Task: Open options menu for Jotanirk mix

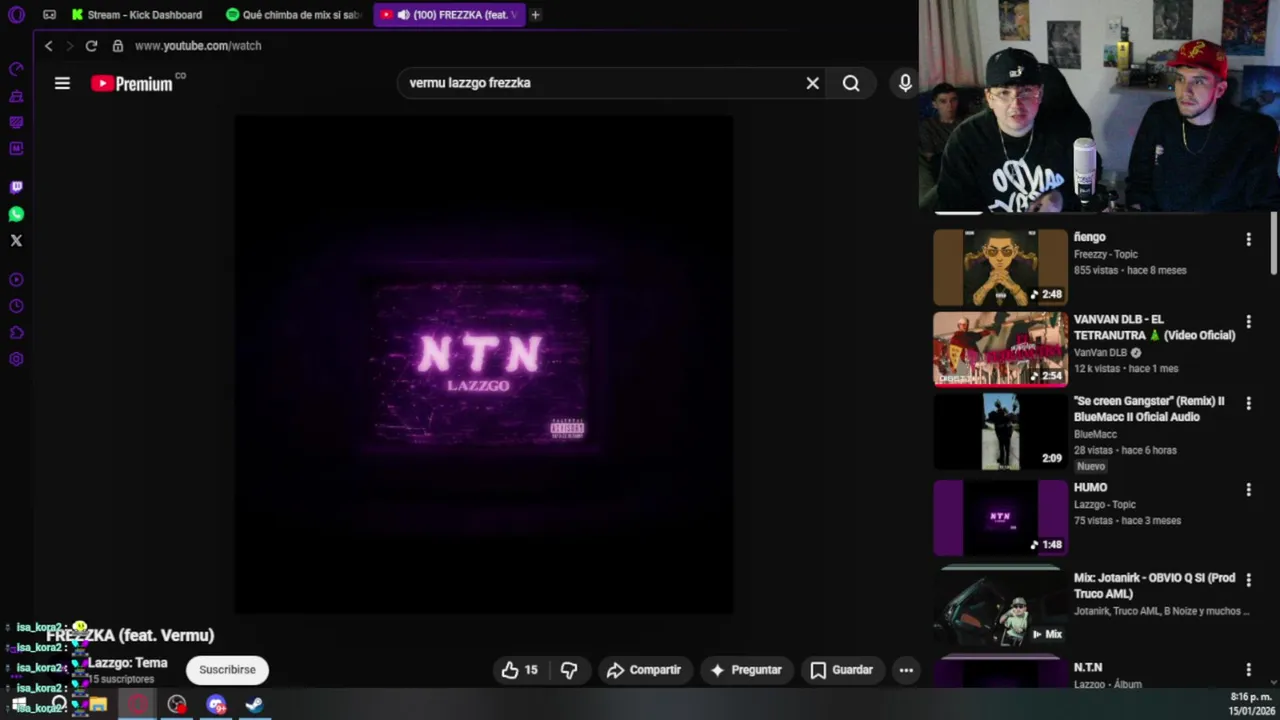Action: 1248,580
